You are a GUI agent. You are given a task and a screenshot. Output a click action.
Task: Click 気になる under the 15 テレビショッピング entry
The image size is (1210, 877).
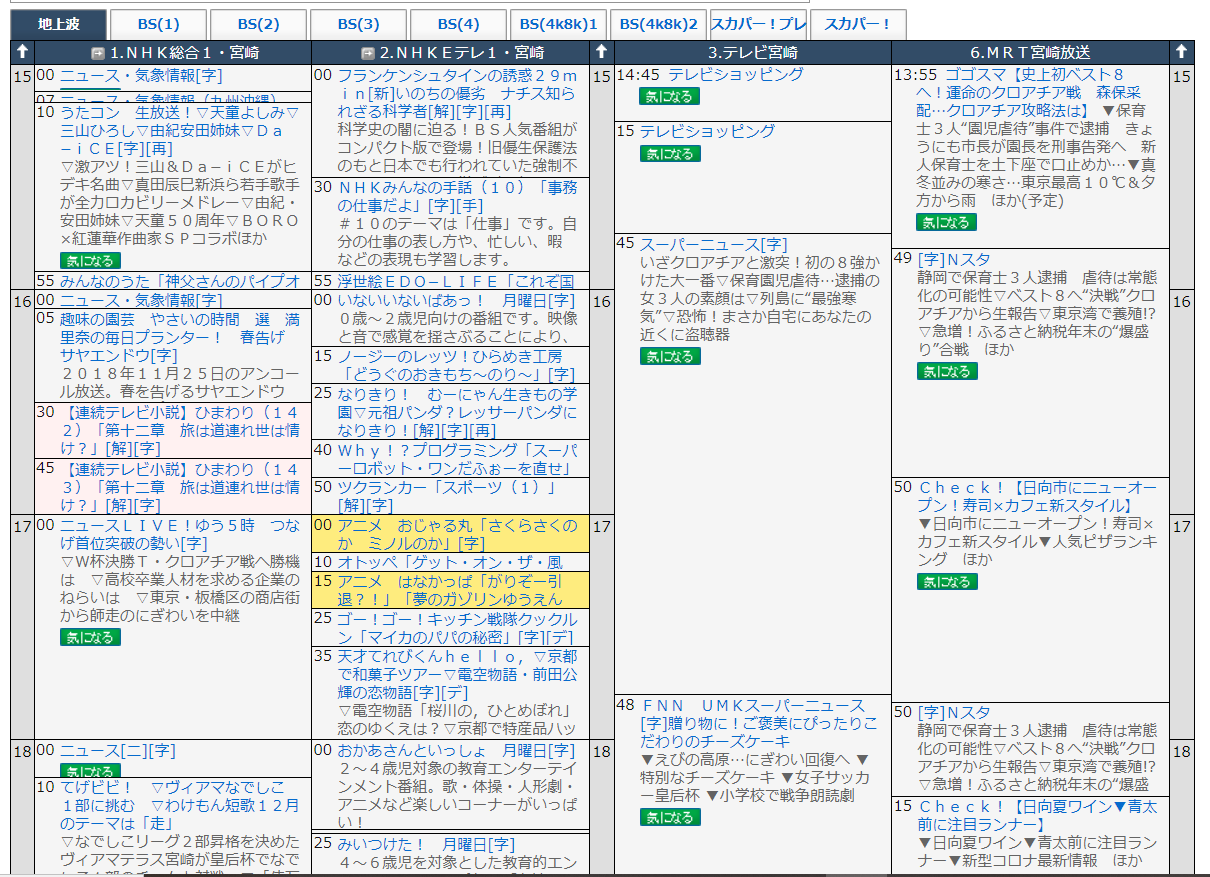[670, 153]
